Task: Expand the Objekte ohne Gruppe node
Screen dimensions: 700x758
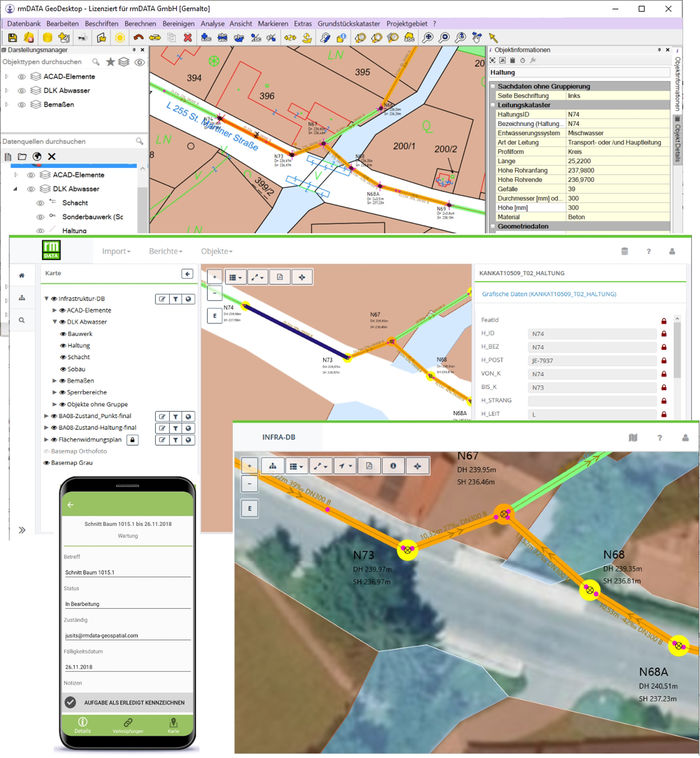Action: point(55,404)
